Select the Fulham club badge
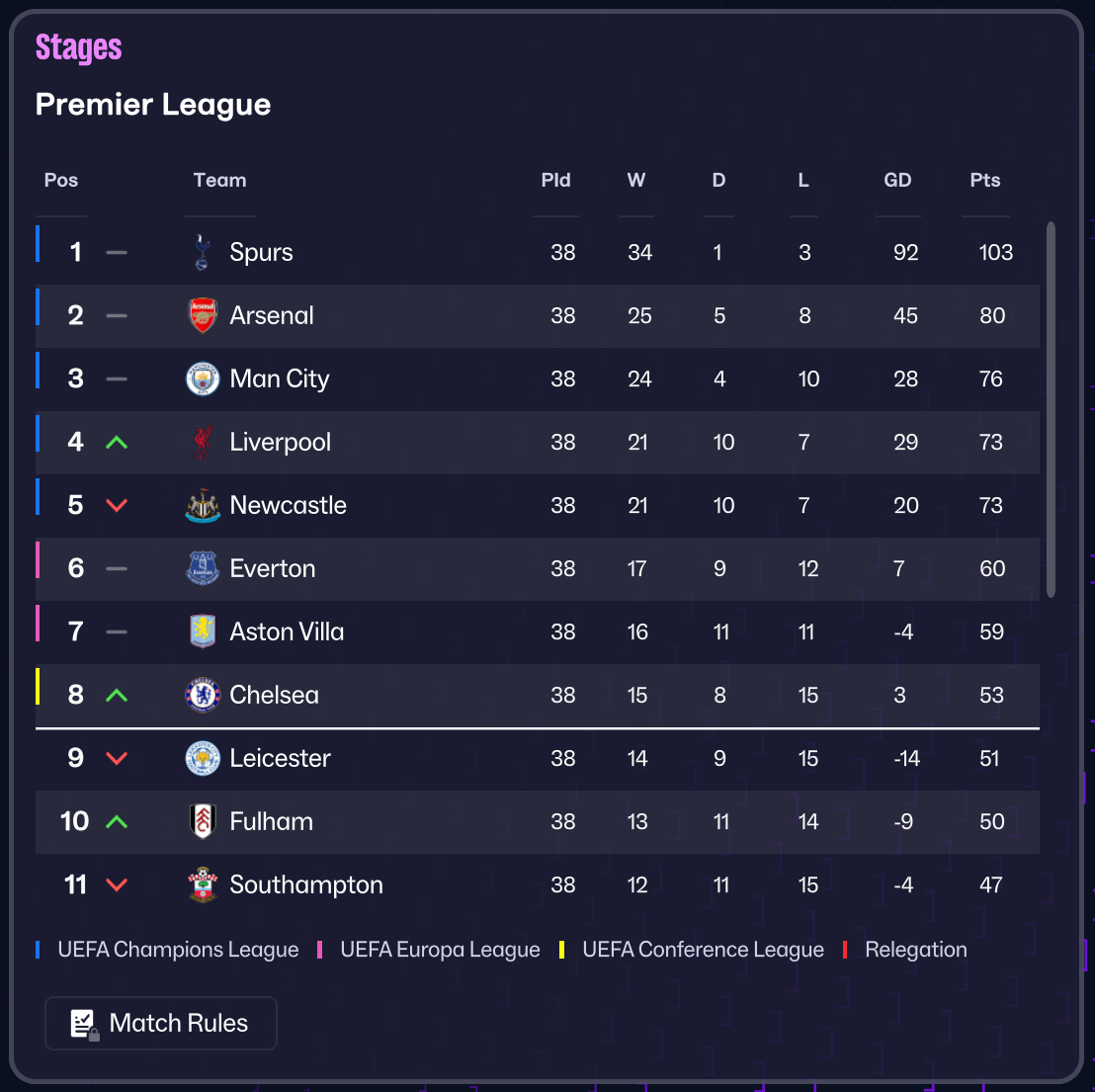This screenshot has width=1095, height=1092. click(203, 821)
